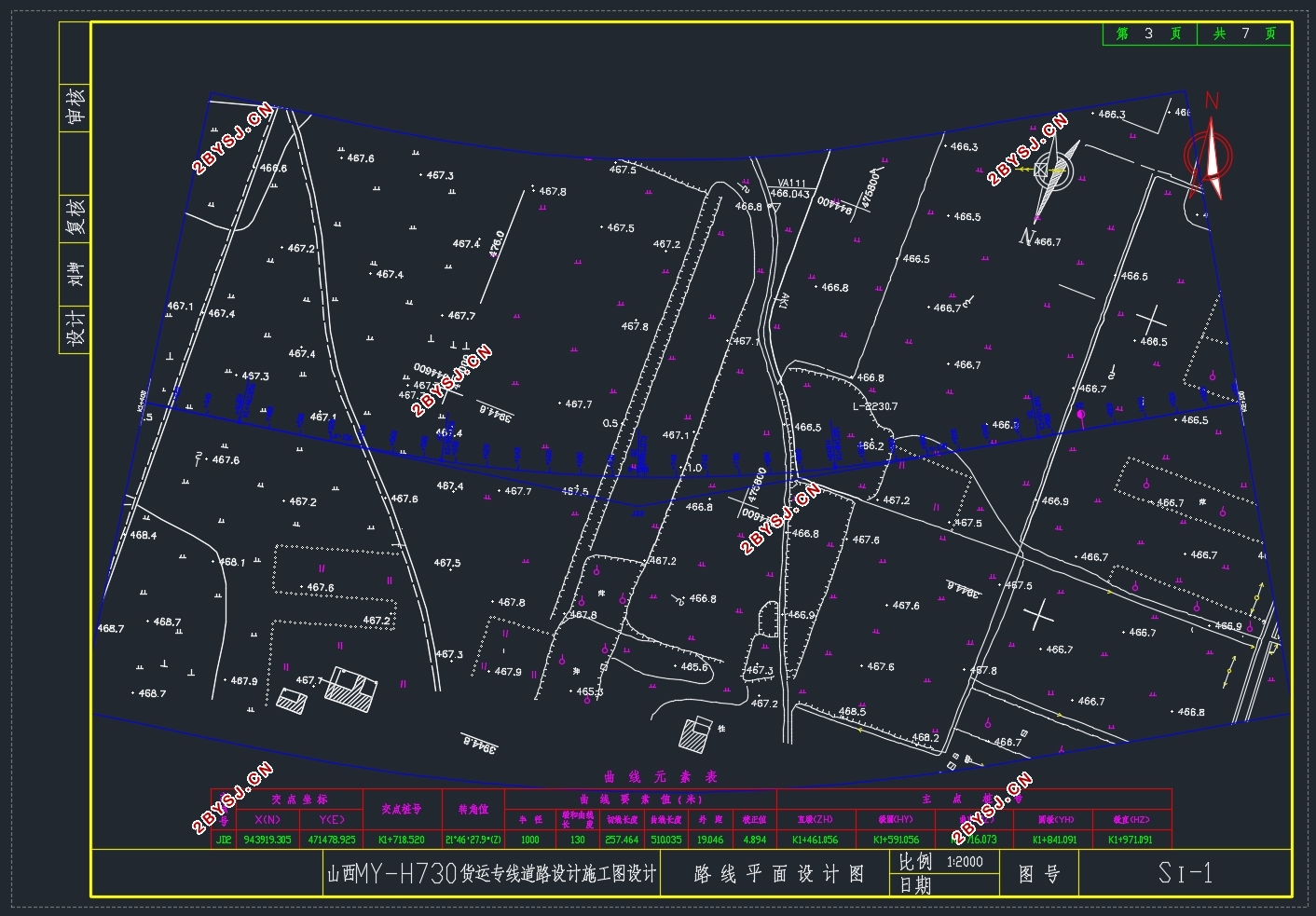This screenshot has height=916, width=1316.
Task: Click the 比例 label
Action: (915, 862)
